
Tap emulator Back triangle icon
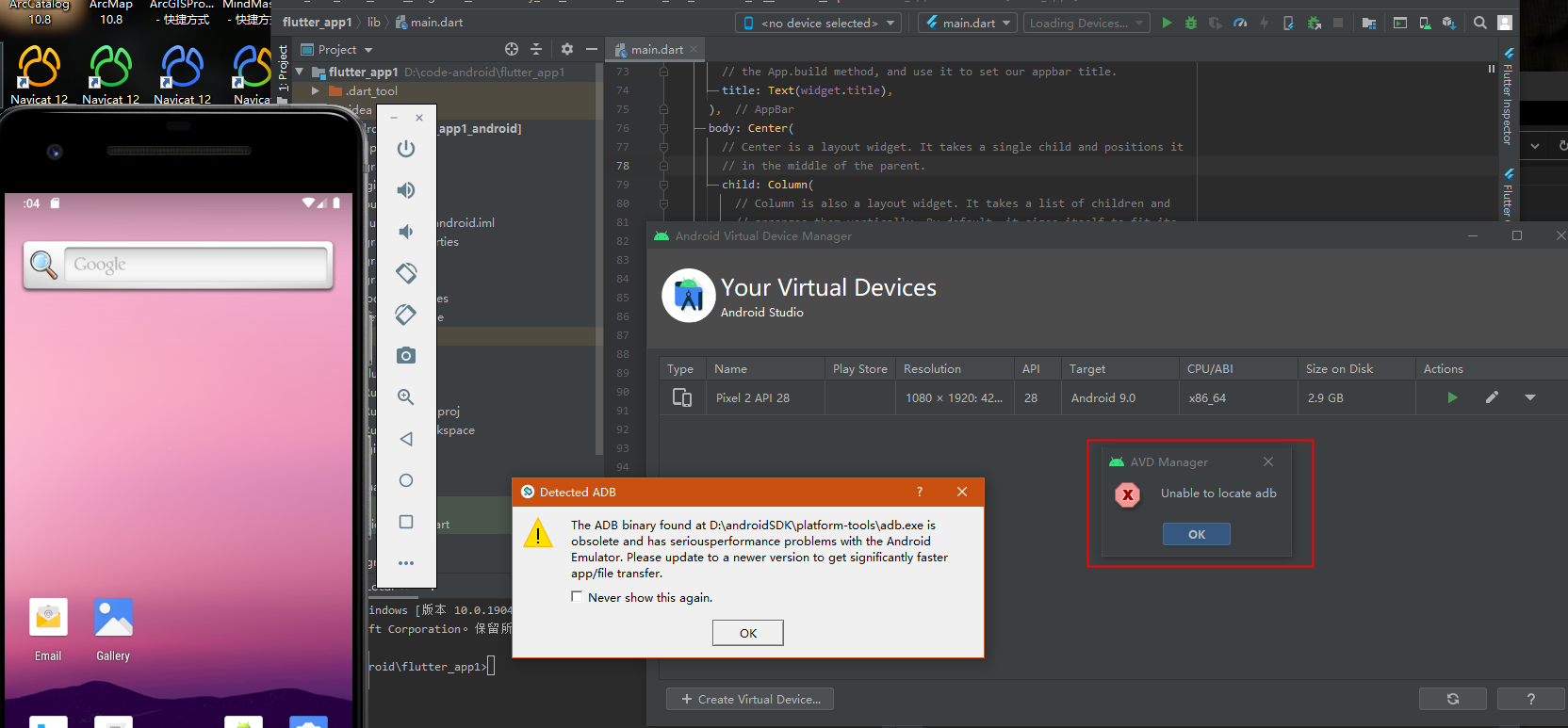tap(406, 439)
